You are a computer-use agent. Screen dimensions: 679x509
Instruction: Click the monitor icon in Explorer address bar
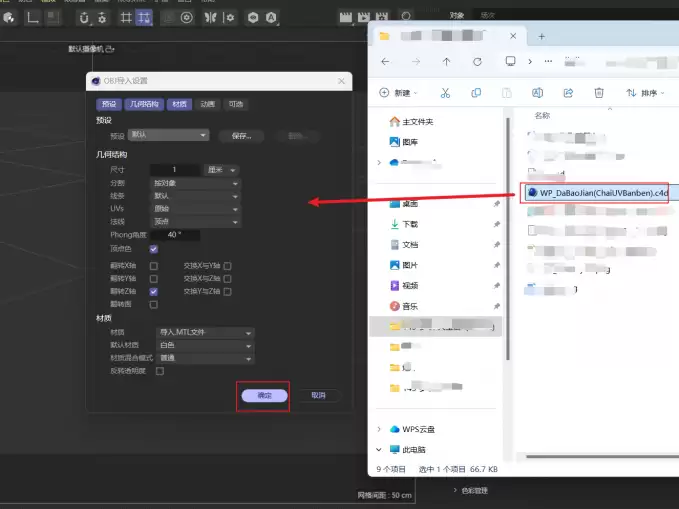click(x=511, y=61)
